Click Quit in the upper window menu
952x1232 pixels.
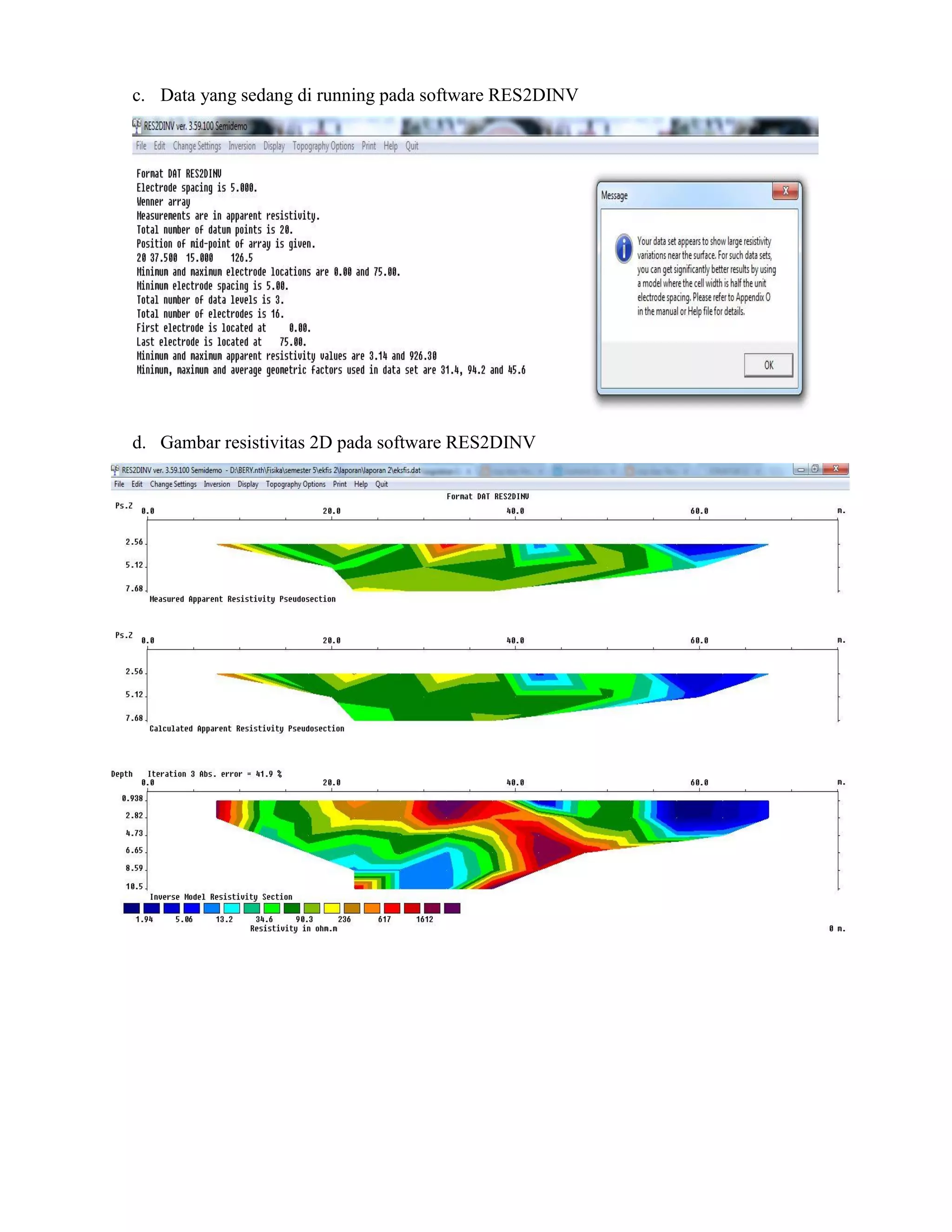click(x=412, y=146)
